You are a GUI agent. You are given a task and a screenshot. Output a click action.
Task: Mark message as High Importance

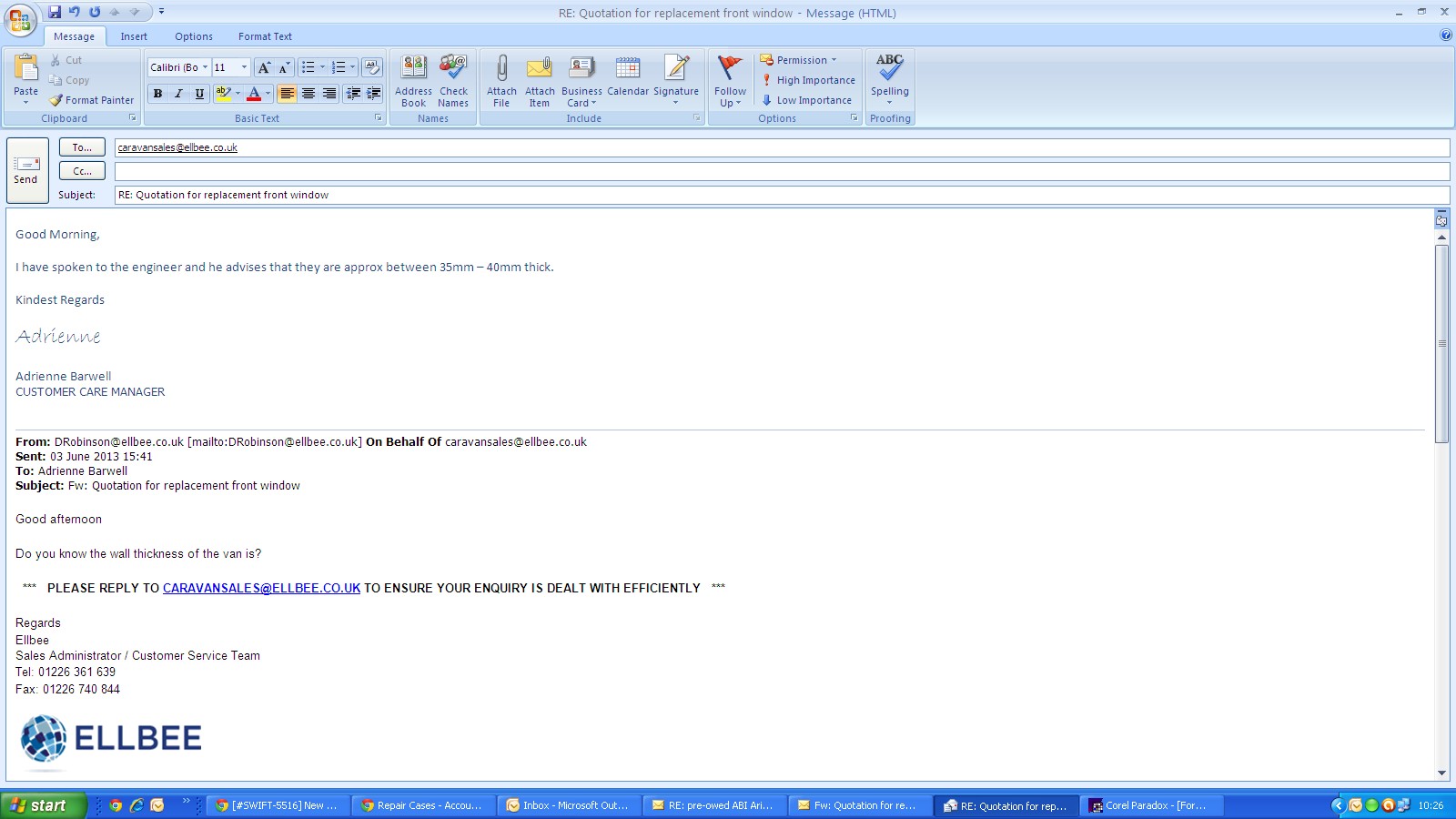pos(808,80)
